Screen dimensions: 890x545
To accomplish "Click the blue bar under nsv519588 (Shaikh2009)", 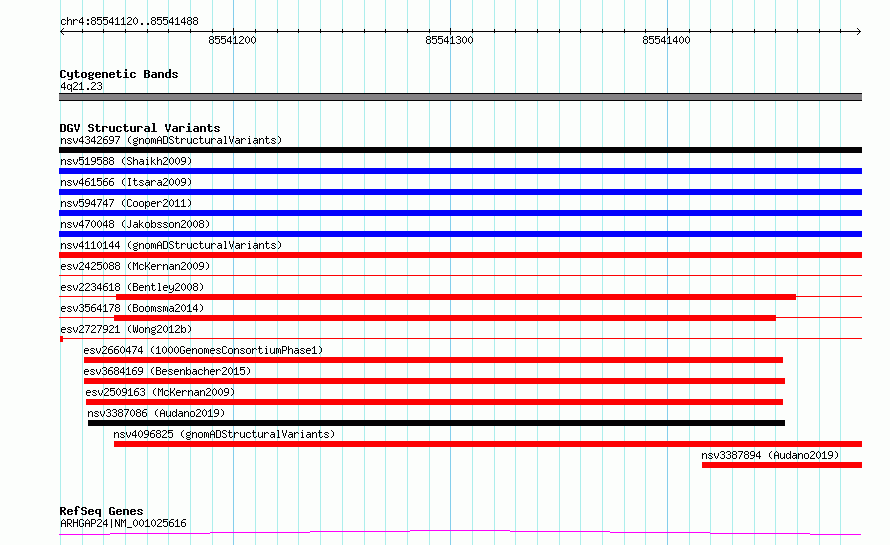I will [460, 171].
